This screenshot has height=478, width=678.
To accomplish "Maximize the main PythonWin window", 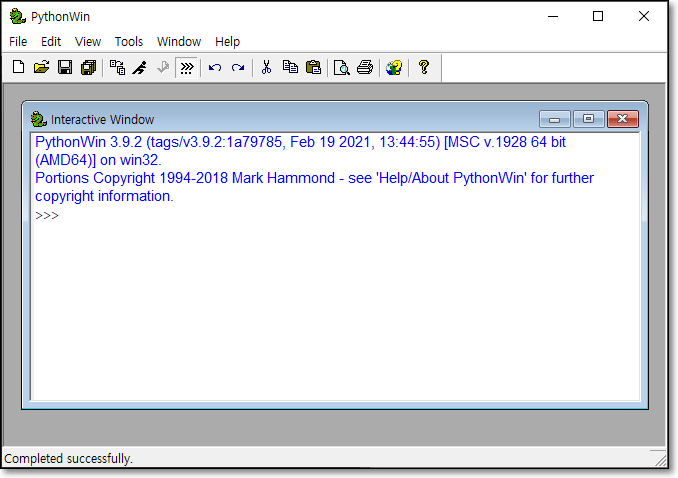I will tap(598, 16).
